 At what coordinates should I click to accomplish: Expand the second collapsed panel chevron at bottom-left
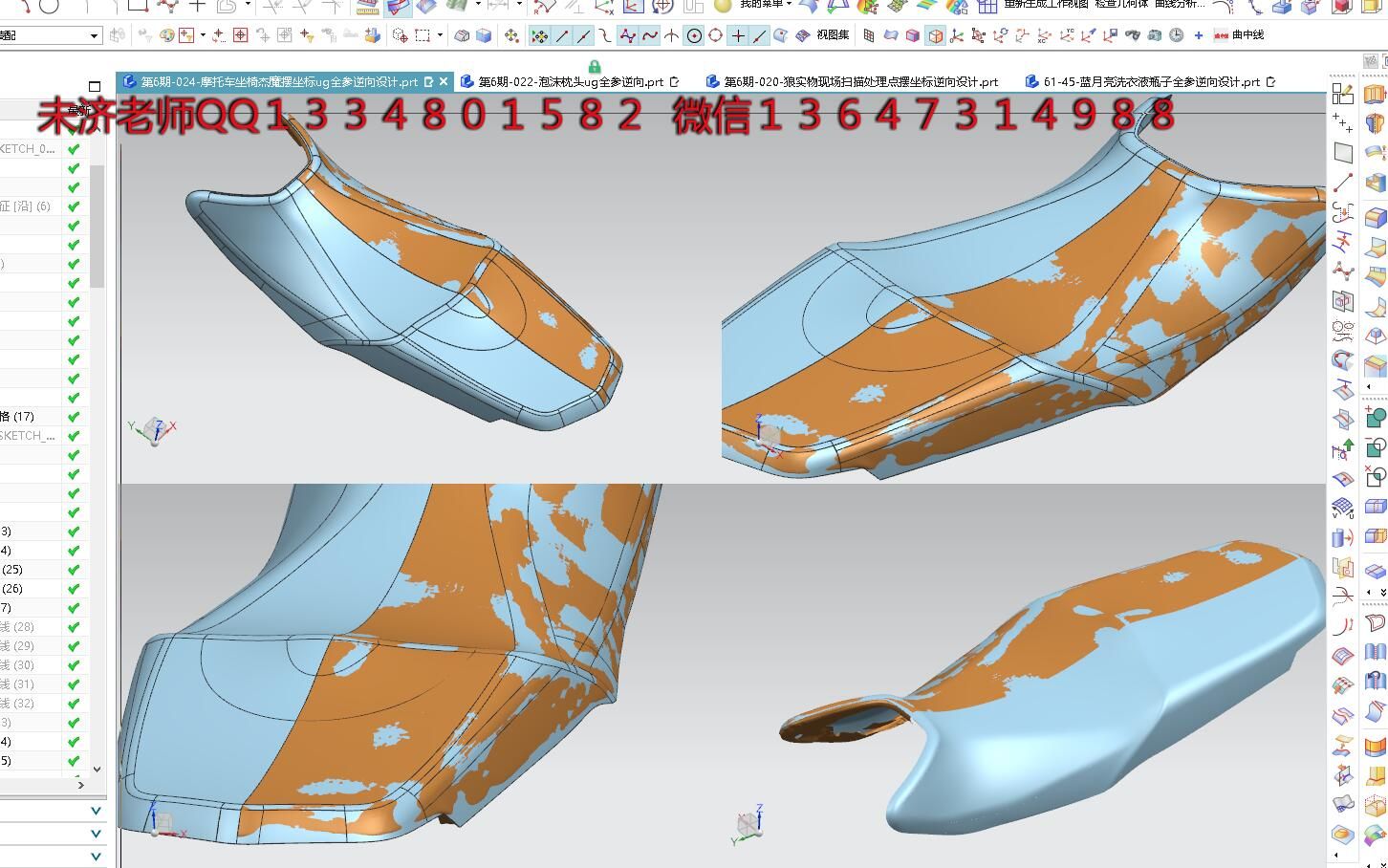point(96,834)
